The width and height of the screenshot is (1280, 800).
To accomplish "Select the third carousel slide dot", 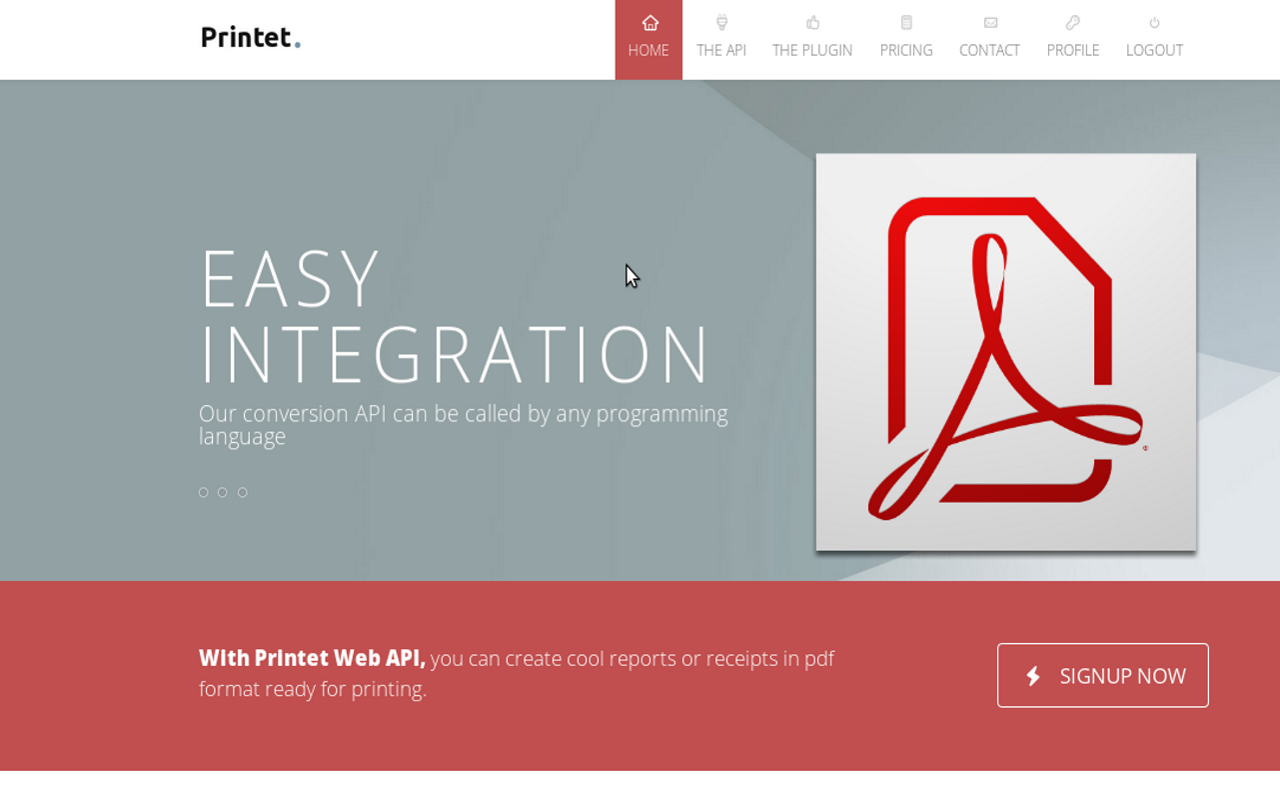I will [242, 492].
